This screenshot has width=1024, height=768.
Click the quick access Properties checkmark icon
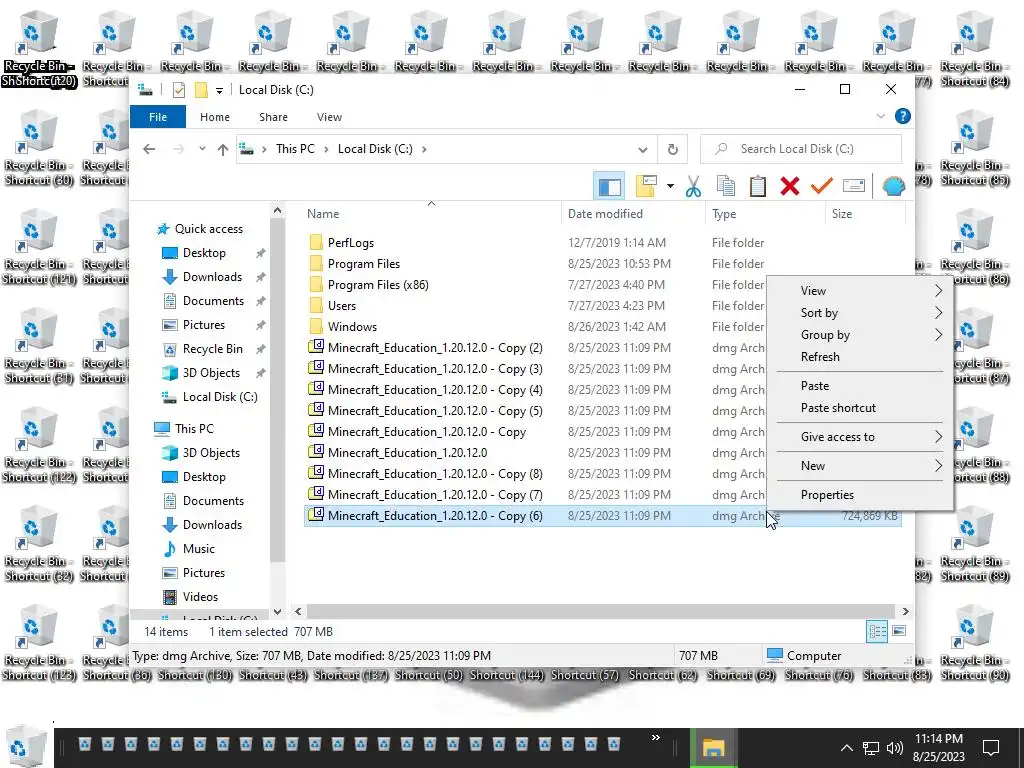[x=179, y=90]
